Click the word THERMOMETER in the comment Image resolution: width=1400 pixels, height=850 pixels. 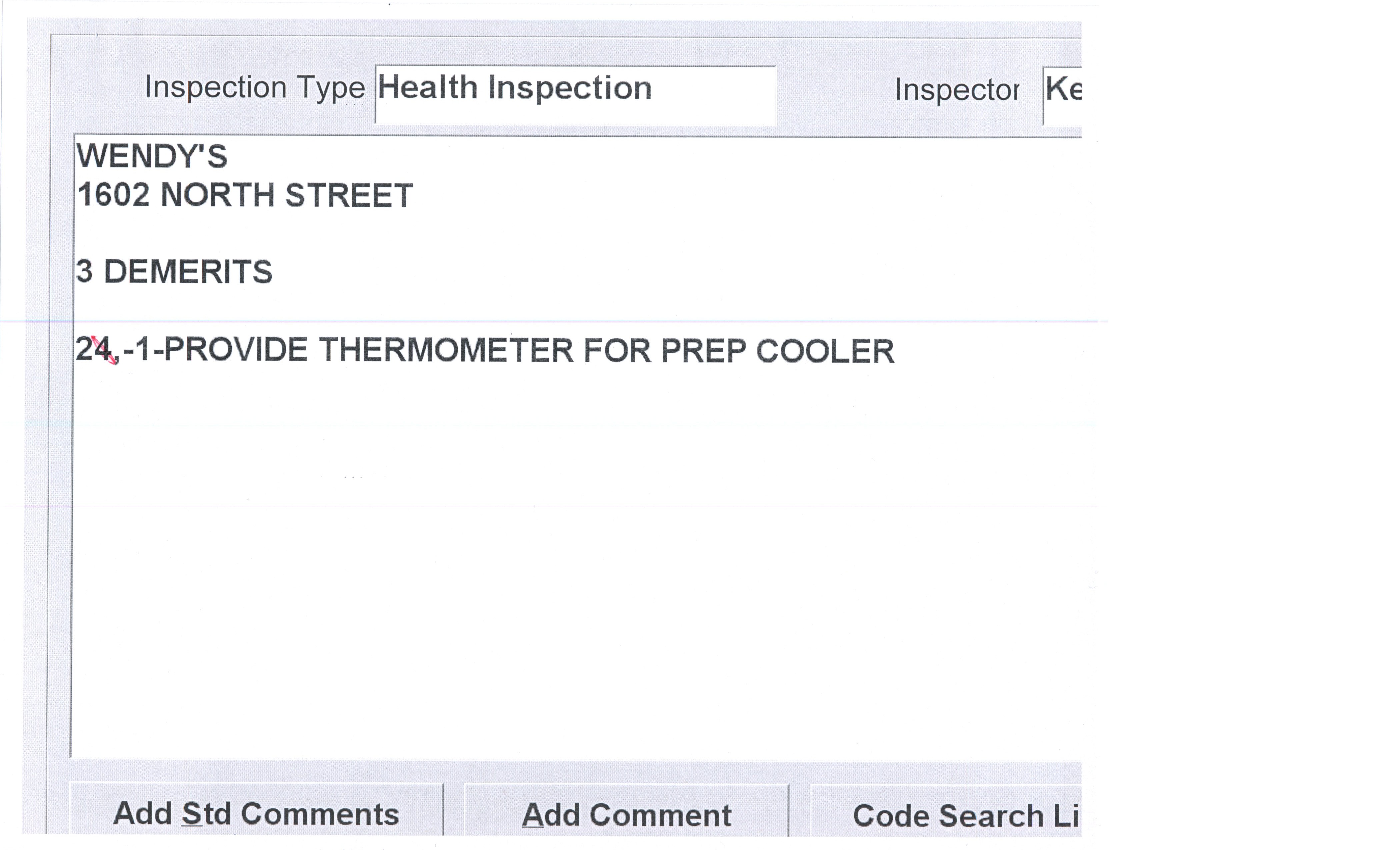[x=445, y=350]
